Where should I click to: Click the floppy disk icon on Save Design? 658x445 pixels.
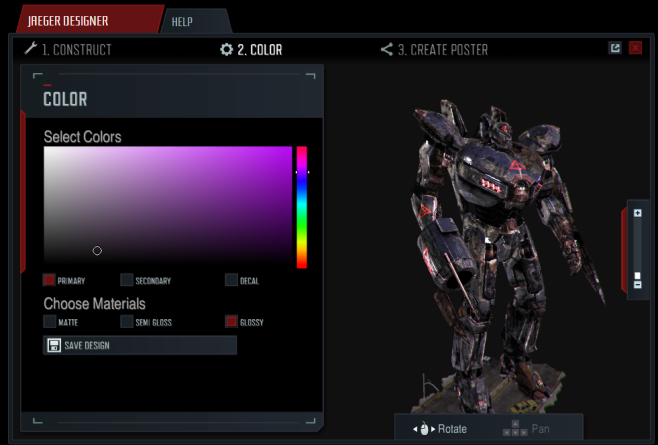click(54, 345)
